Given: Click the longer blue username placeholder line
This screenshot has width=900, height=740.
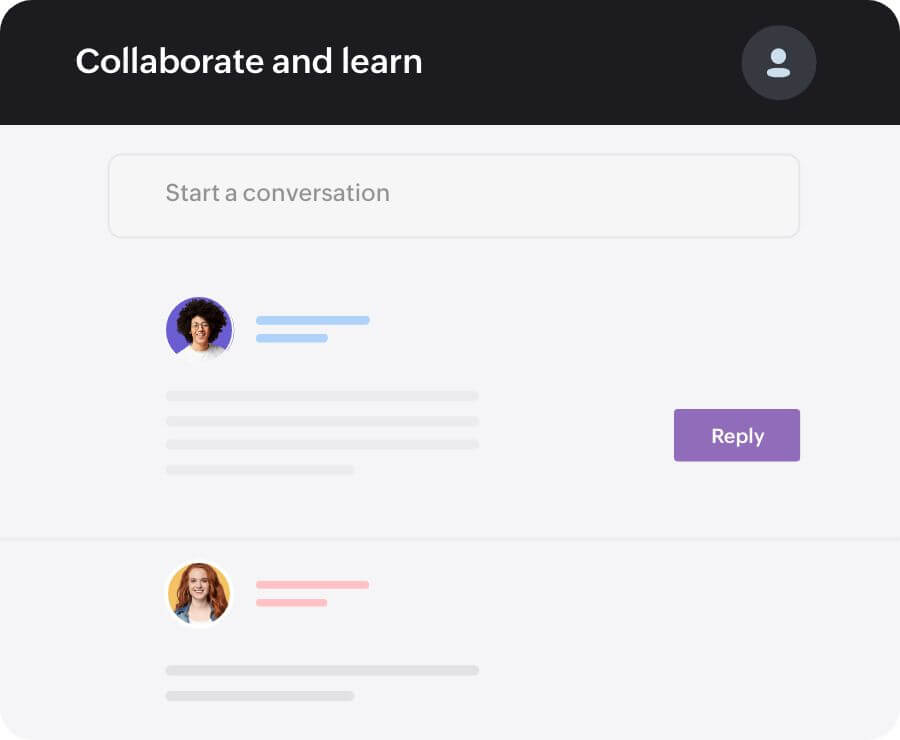Looking at the screenshot, I should tap(312, 320).
